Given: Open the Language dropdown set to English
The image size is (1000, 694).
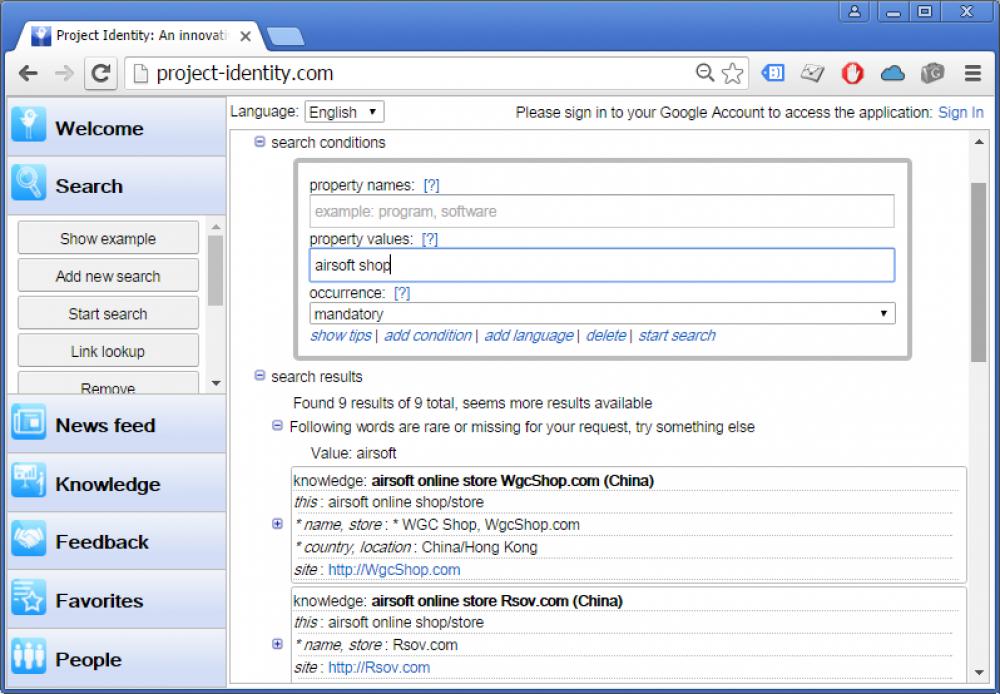Looking at the screenshot, I should [x=344, y=111].
